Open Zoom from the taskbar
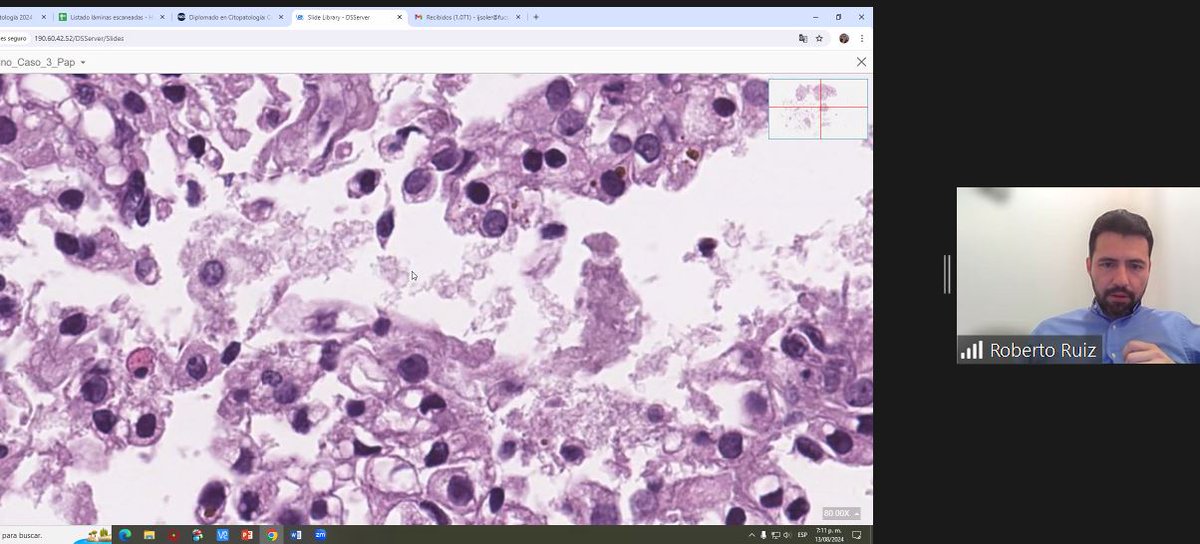This screenshot has height=544, width=1200. (320, 535)
